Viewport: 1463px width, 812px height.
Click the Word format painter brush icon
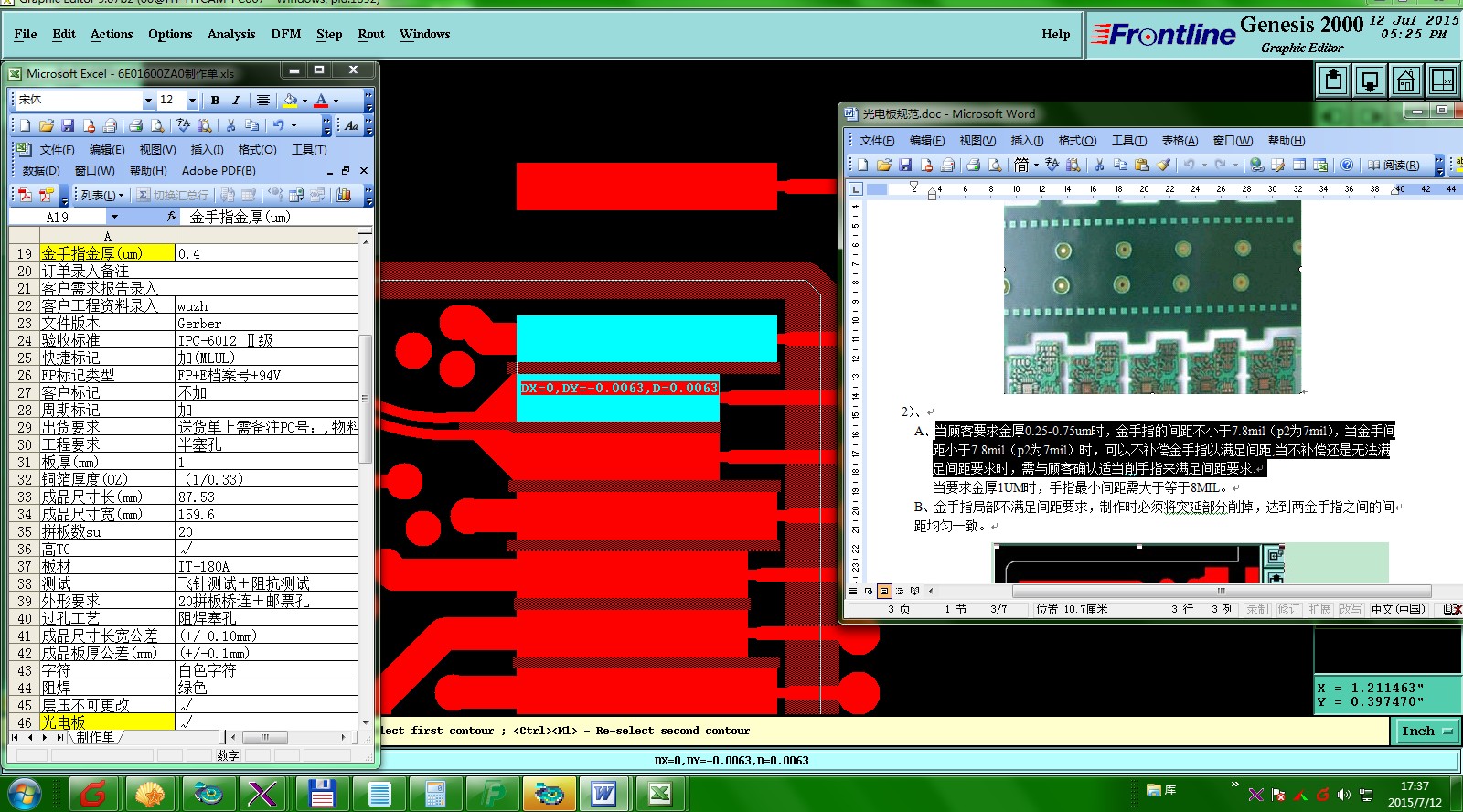pos(1163,165)
